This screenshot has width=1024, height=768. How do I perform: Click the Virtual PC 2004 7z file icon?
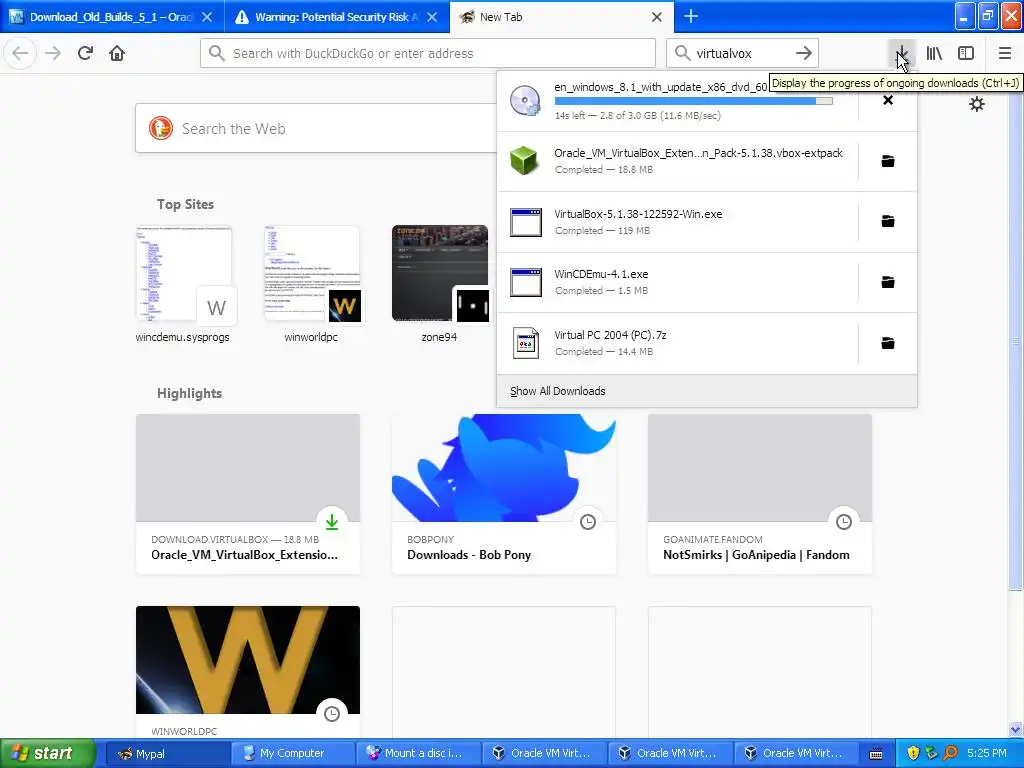click(x=526, y=343)
